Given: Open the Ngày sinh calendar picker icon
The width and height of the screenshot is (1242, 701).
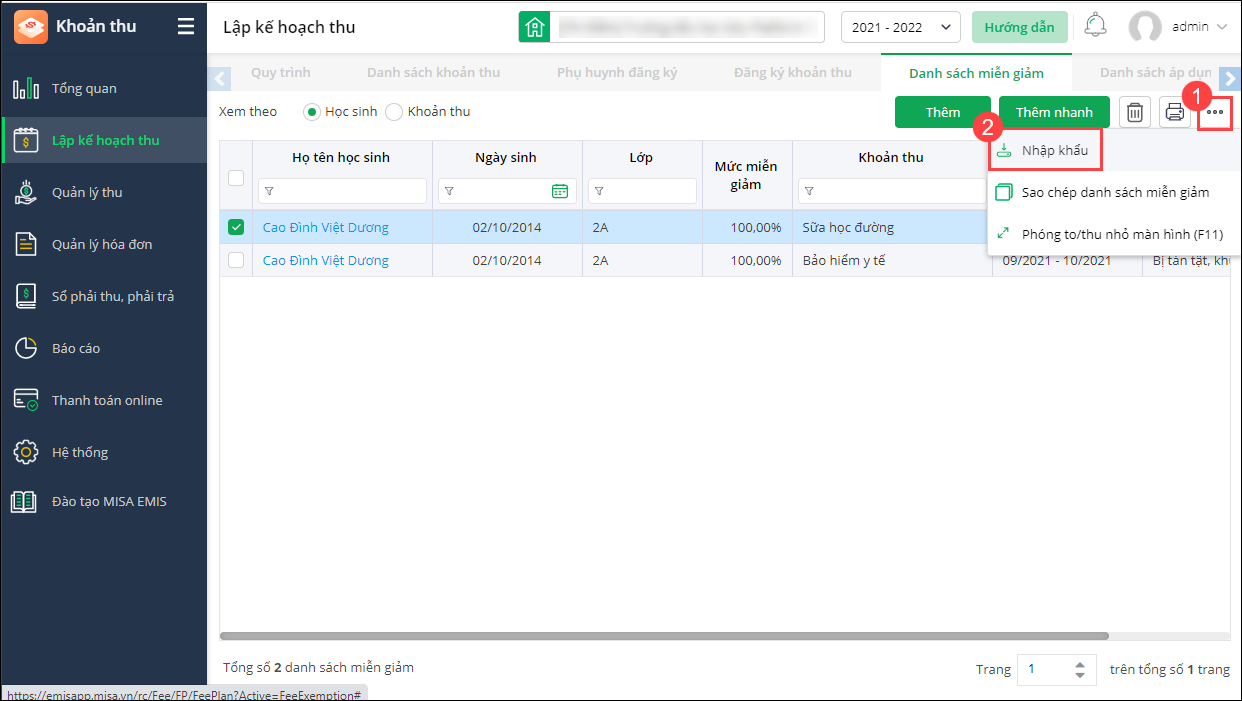Looking at the screenshot, I should [560, 191].
